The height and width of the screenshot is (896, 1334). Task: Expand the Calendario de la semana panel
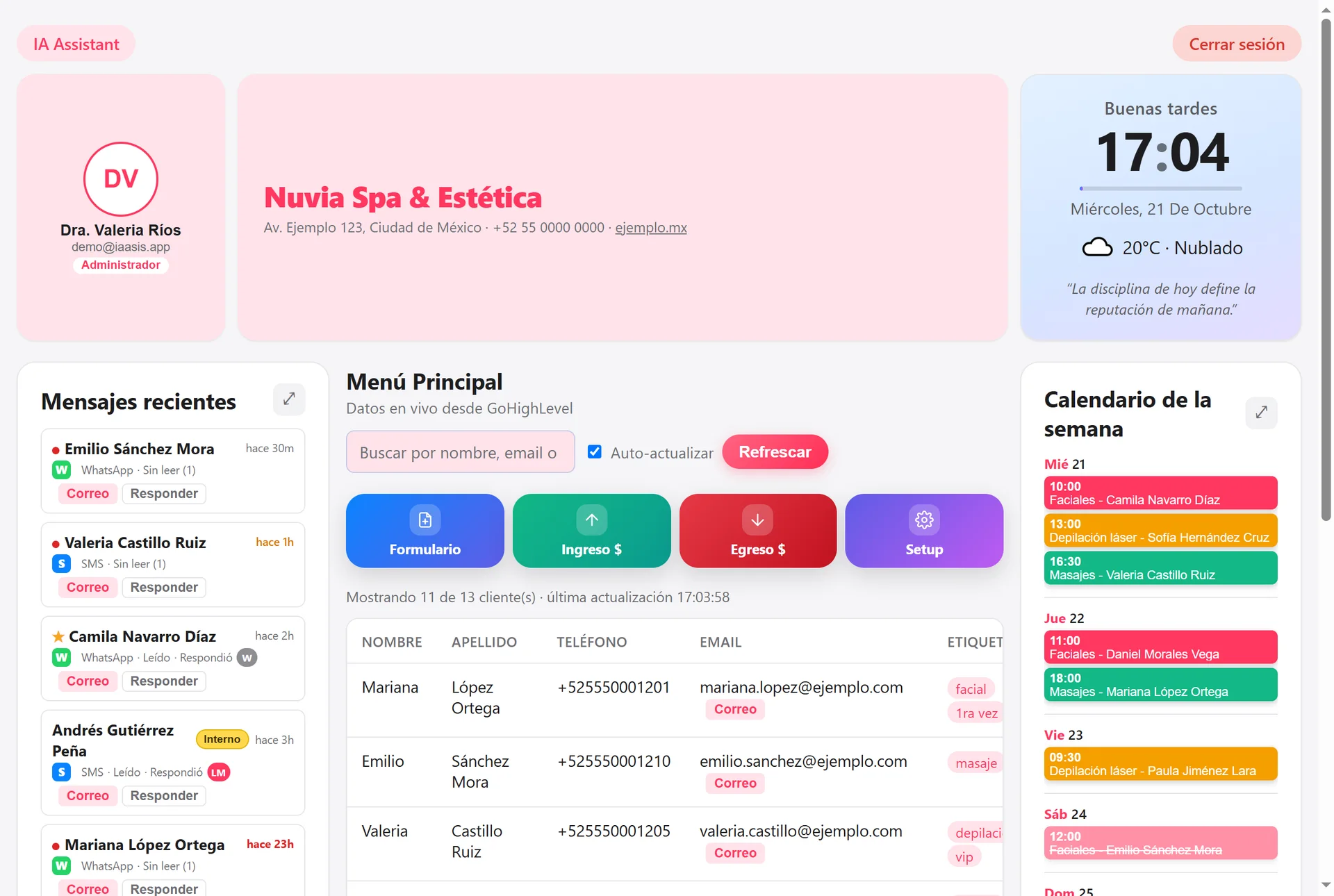pyautogui.click(x=1261, y=413)
